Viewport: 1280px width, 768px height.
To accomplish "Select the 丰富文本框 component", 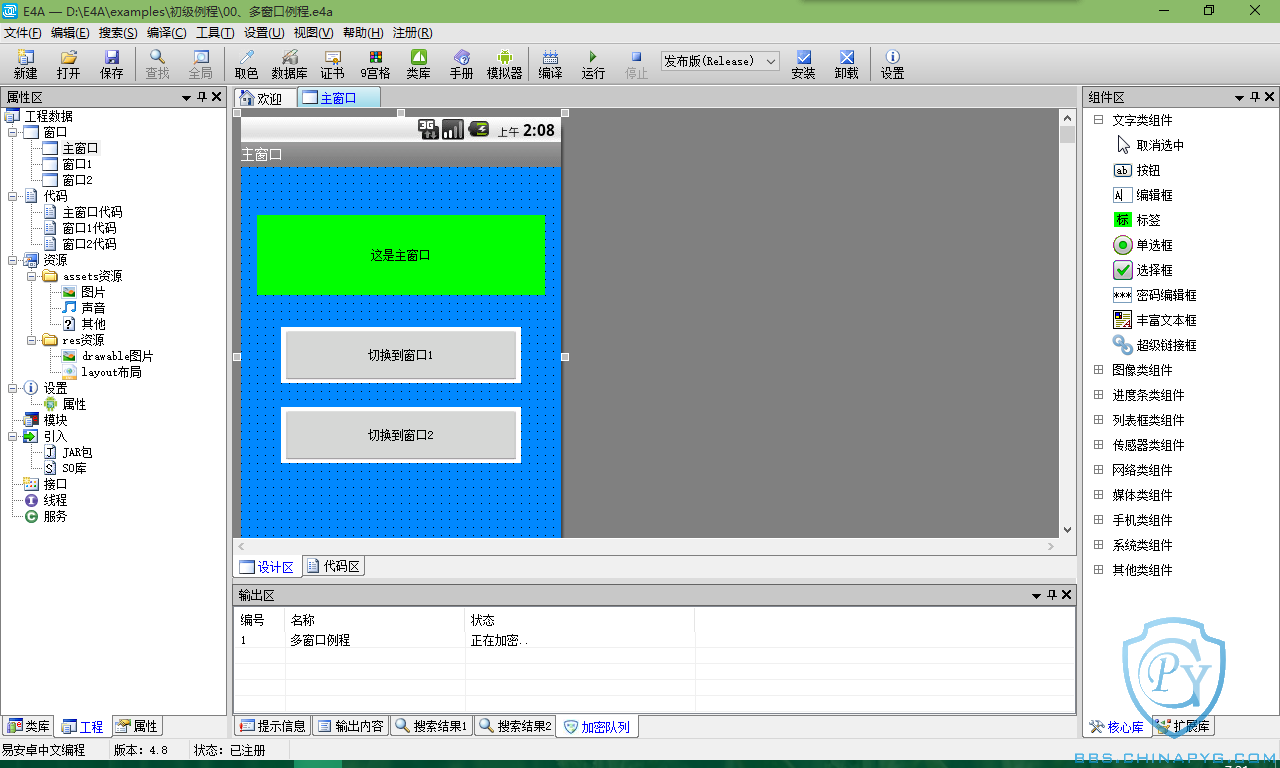I will [x=1155, y=320].
